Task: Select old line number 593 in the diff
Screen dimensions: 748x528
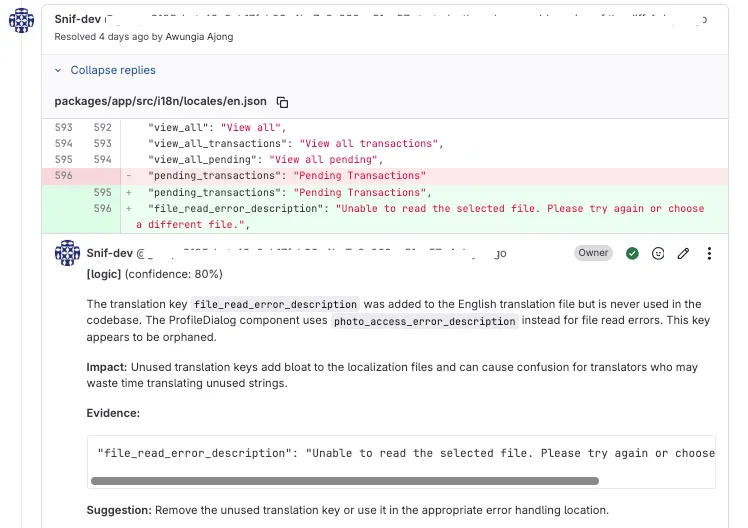Action: click(x=63, y=127)
